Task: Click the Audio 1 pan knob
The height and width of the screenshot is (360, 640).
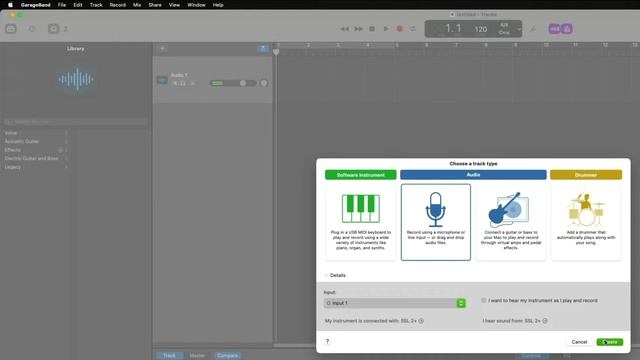Action: point(264,83)
